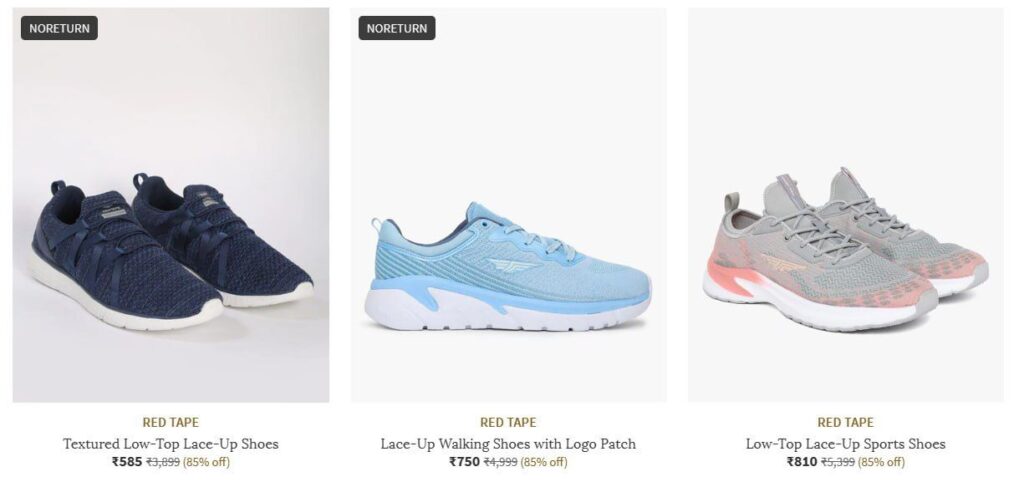Click the NORETURN badge on blue walking shoe
Image resolution: width=1024 pixels, height=487 pixels.
pyautogui.click(x=396, y=28)
